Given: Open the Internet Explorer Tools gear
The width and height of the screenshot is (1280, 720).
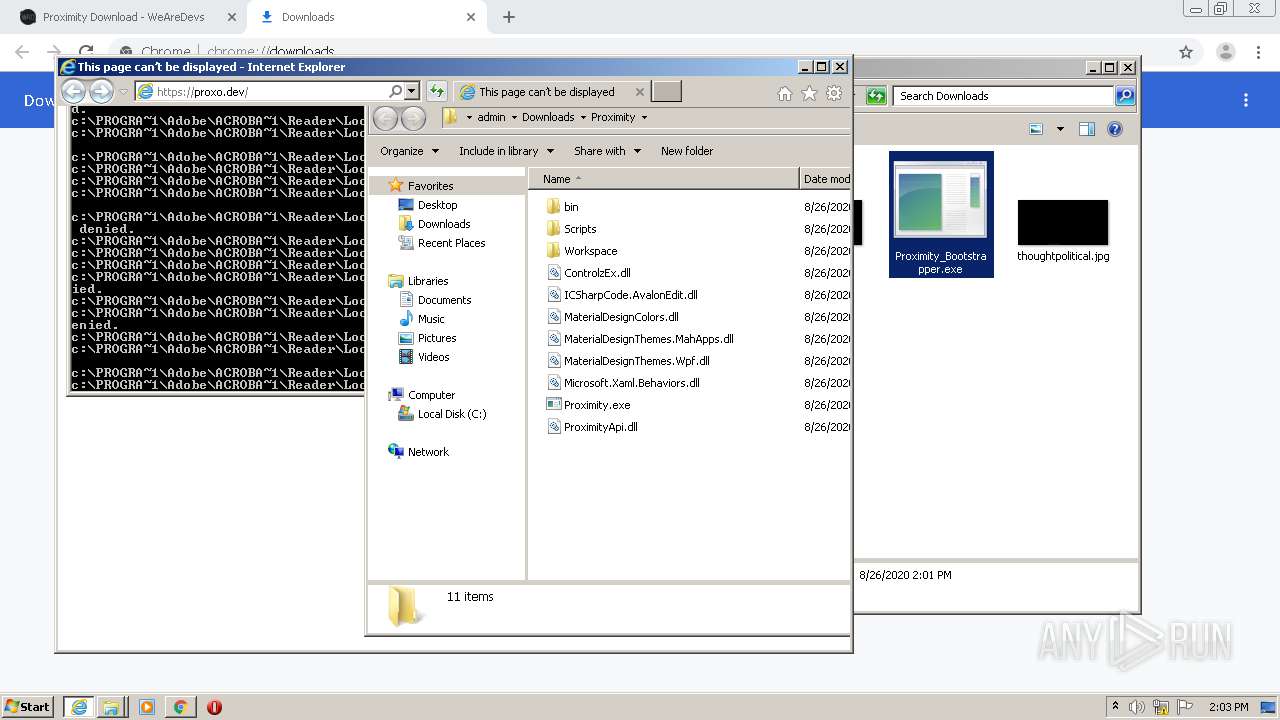Looking at the screenshot, I should [x=834, y=93].
